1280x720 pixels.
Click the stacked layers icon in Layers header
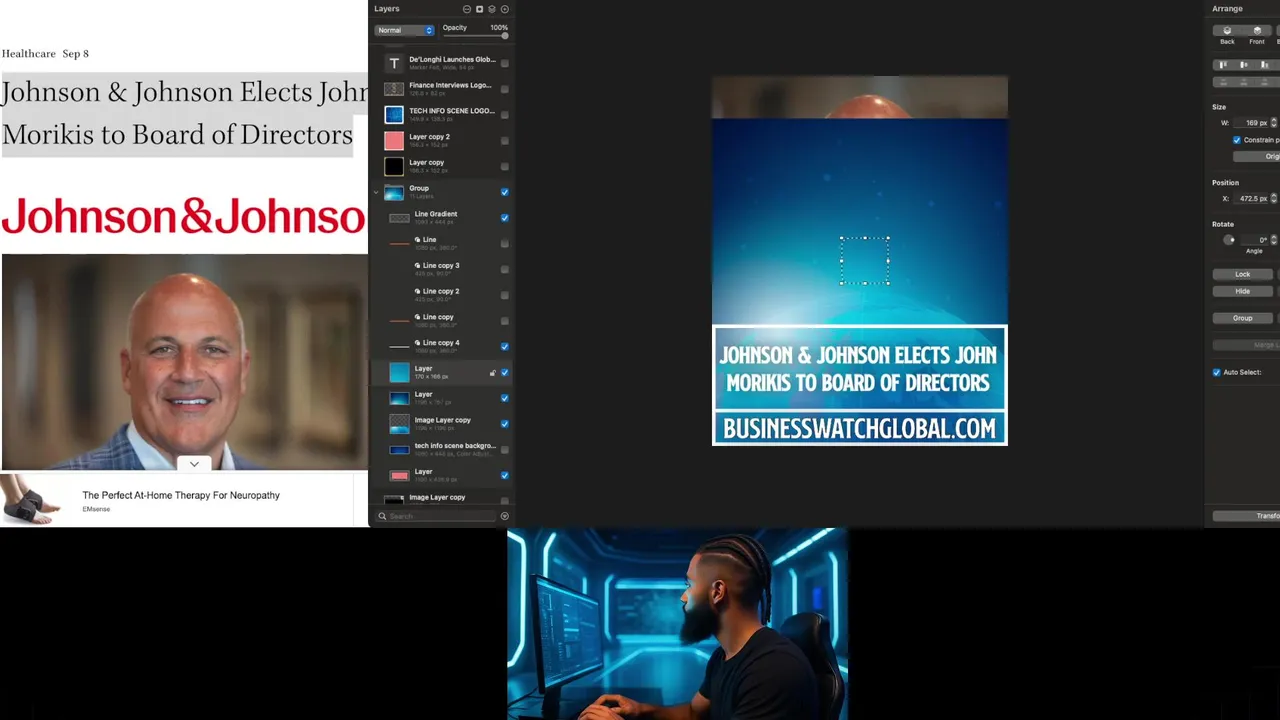click(x=492, y=9)
